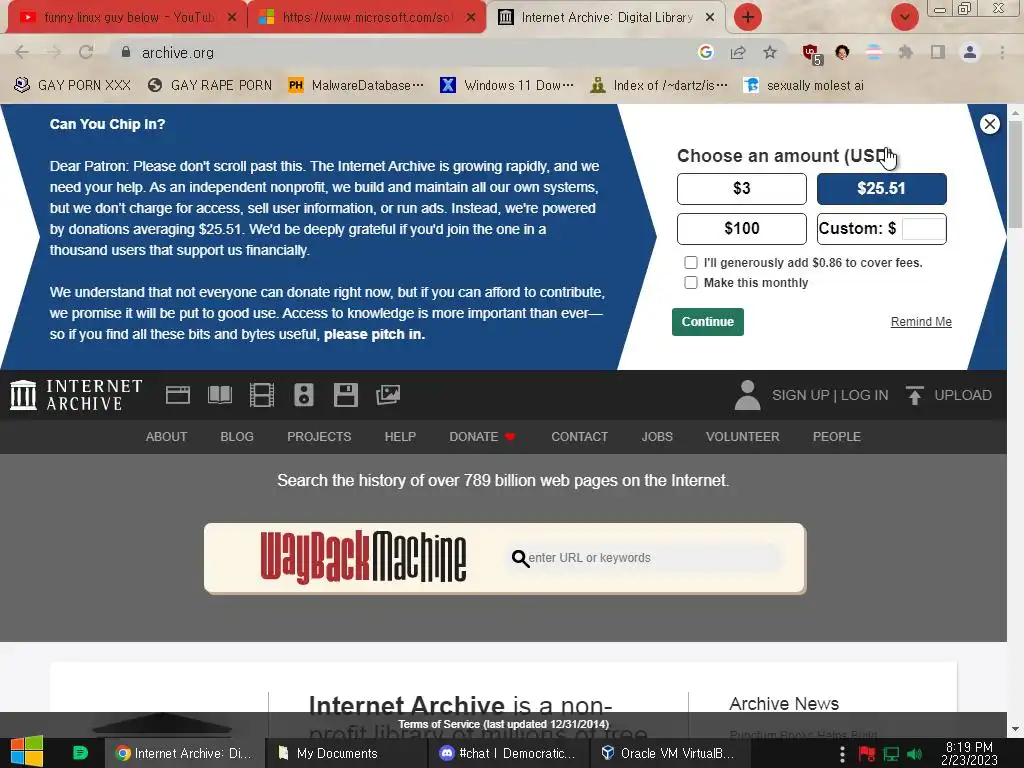Click the UPLOAD link text

[x=963, y=395]
